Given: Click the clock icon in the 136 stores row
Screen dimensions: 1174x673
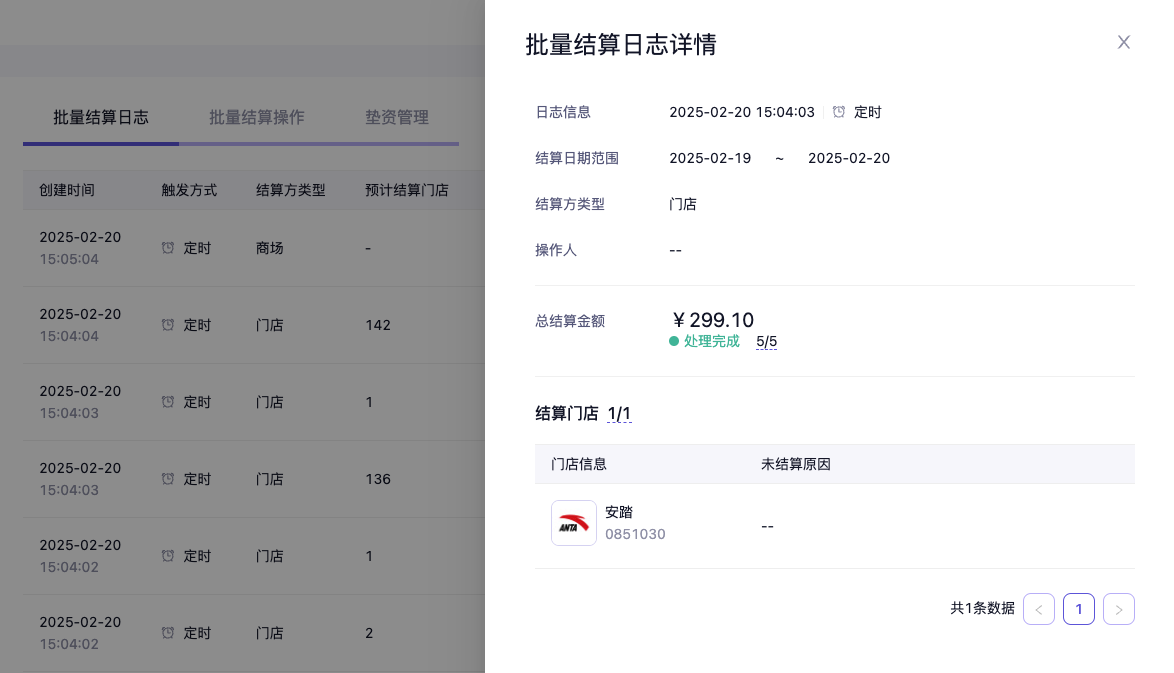Looking at the screenshot, I should point(168,479).
